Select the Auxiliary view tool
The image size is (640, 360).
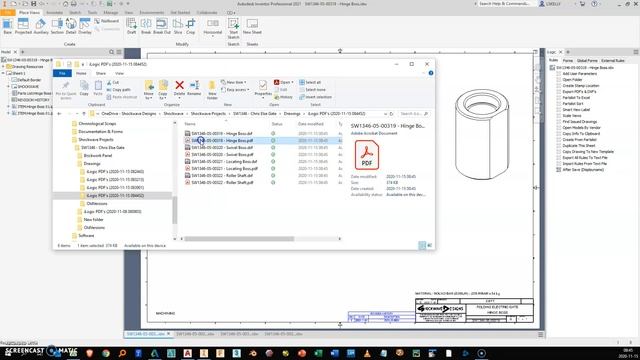point(41,27)
